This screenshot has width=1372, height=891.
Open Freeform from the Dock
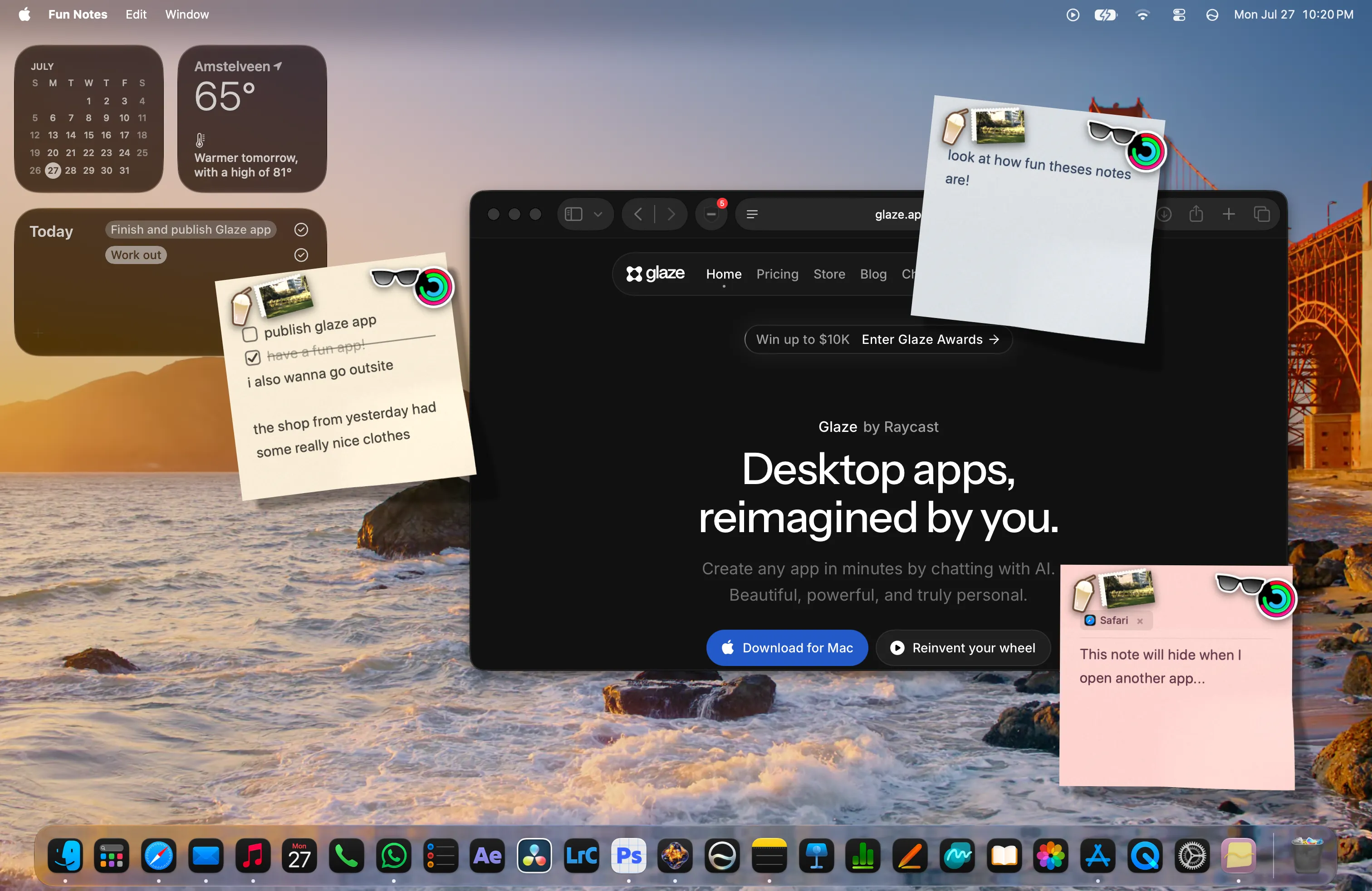point(957,855)
